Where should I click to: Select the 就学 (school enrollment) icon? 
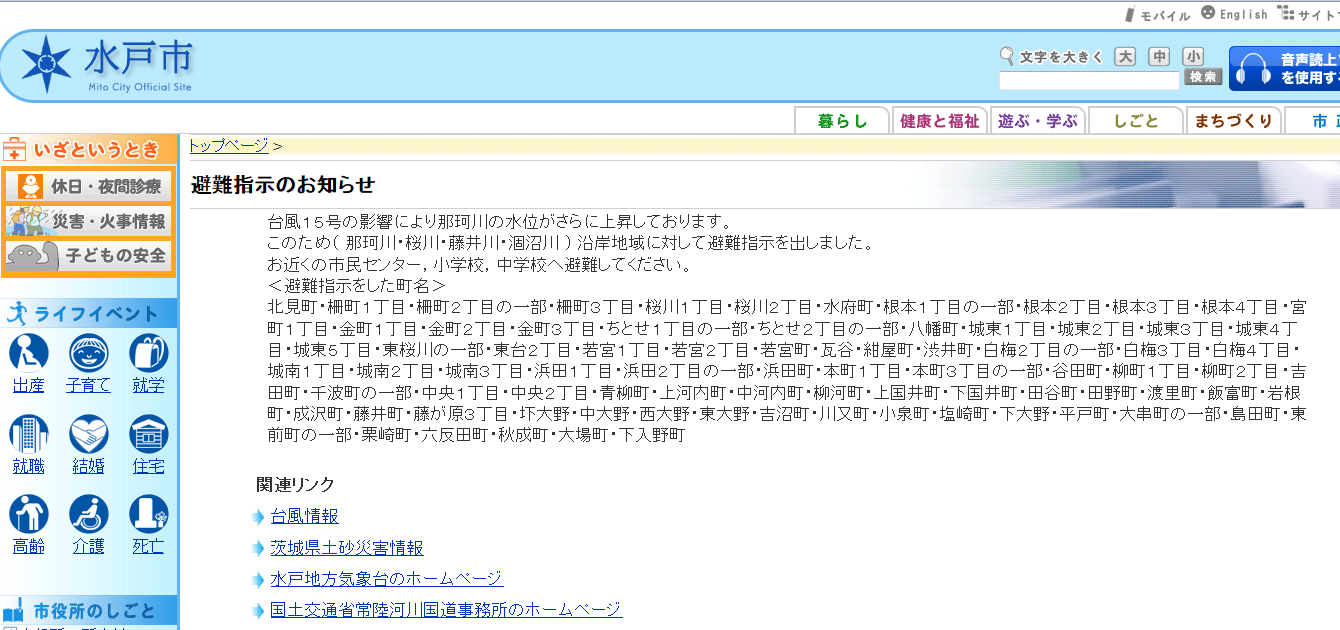(x=148, y=354)
